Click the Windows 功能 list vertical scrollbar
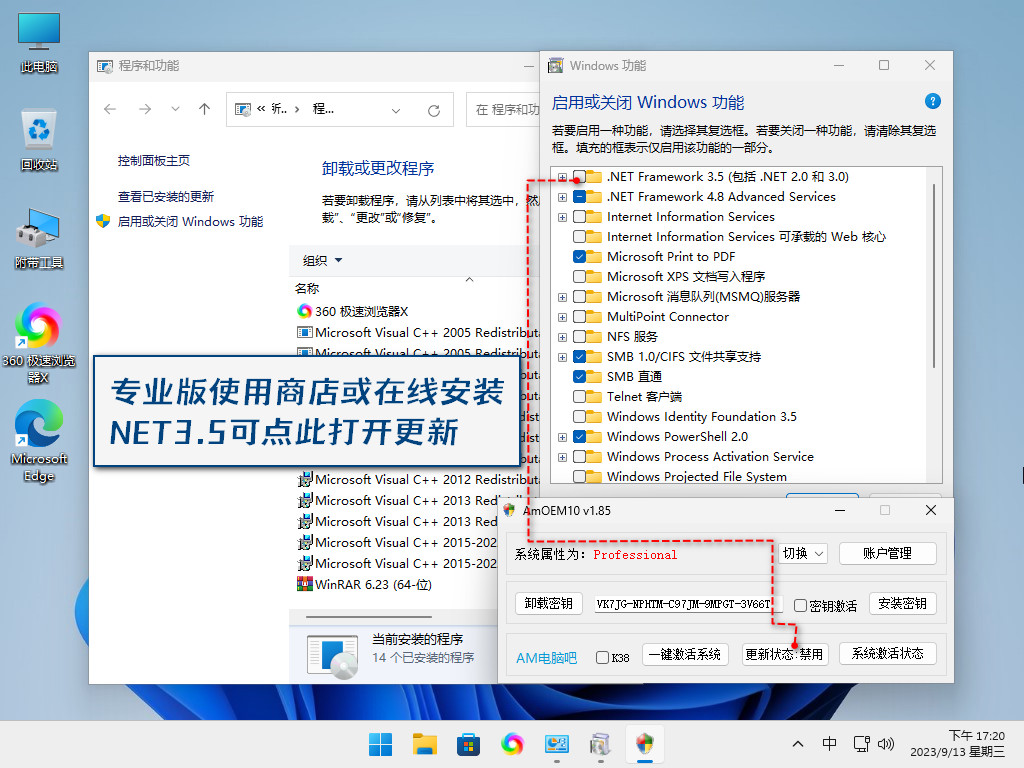1024x768 pixels. point(934,276)
